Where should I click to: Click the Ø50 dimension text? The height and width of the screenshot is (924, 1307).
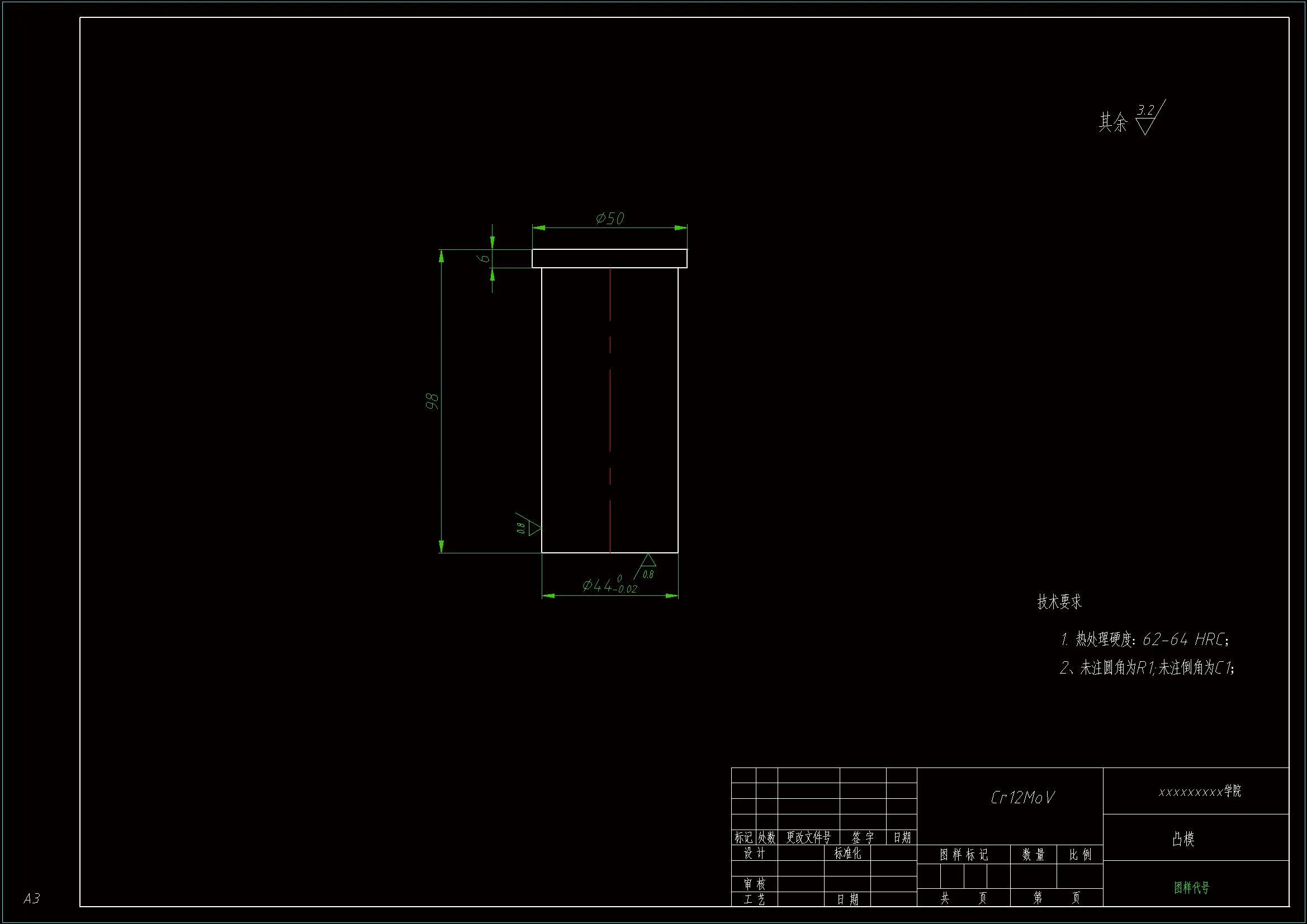610,219
